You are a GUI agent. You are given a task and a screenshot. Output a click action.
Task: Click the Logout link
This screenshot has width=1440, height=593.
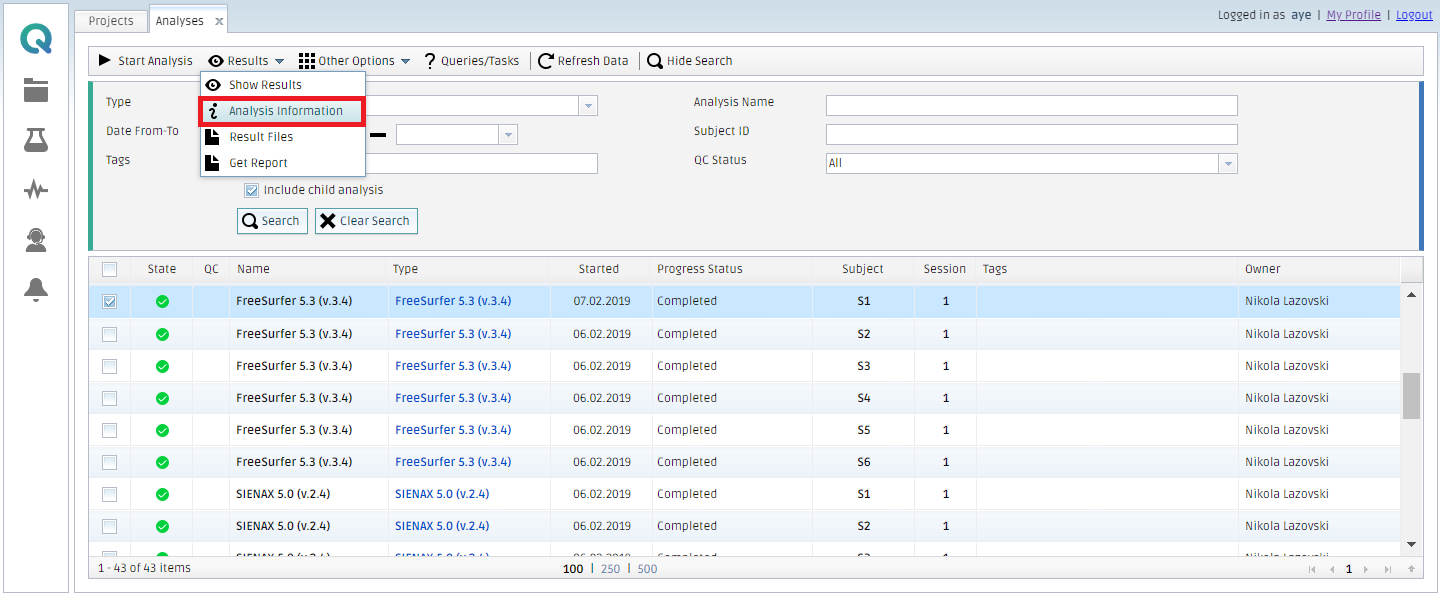coord(1415,15)
